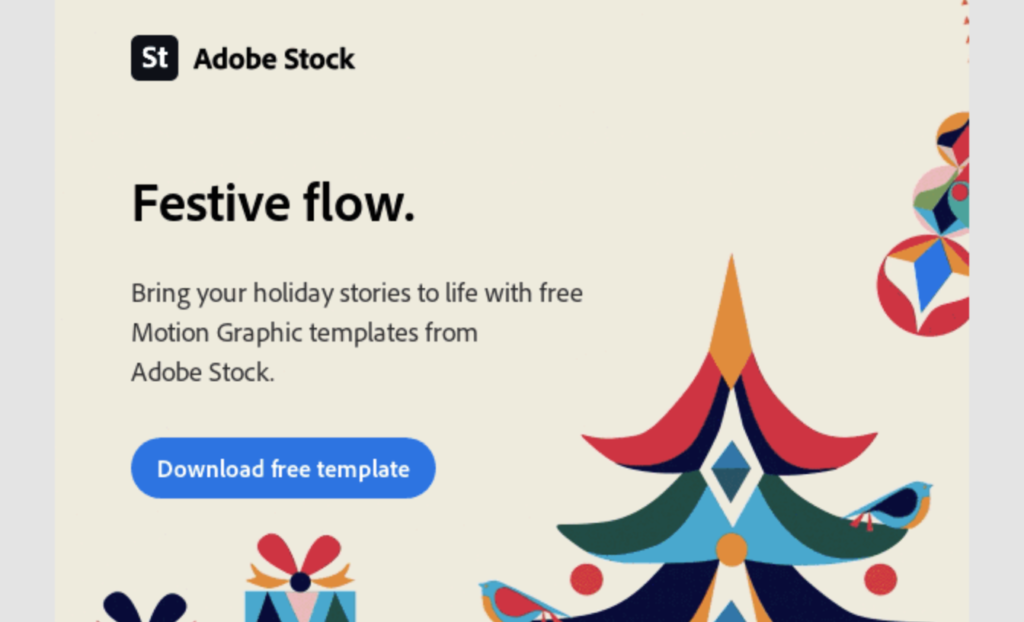Click the left red ball hanging from tree
This screenshot has width=1024, height=622.
pyautogui.click(x=586, y=580)
